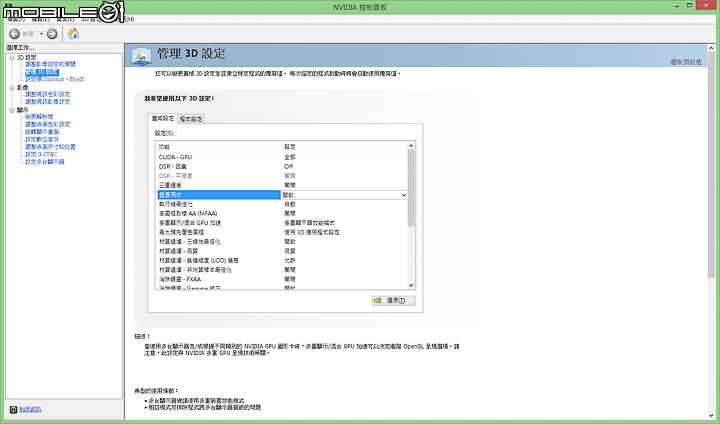
Task: Open 調整桌面色彩設定 in the tree
Action: [48, 124]
